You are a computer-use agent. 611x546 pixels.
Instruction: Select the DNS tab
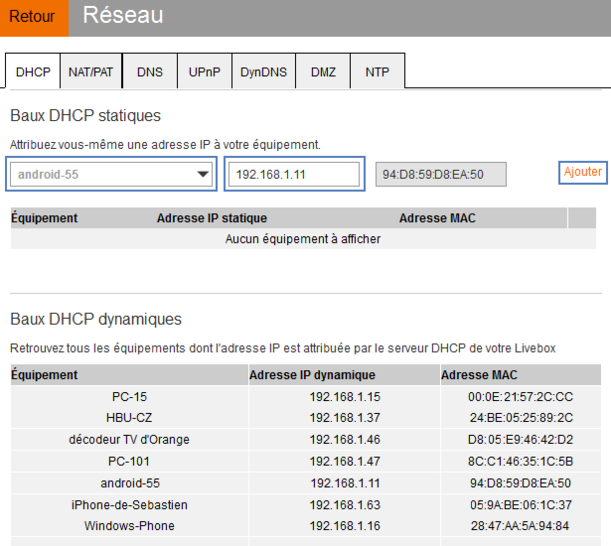click(150, 72)
